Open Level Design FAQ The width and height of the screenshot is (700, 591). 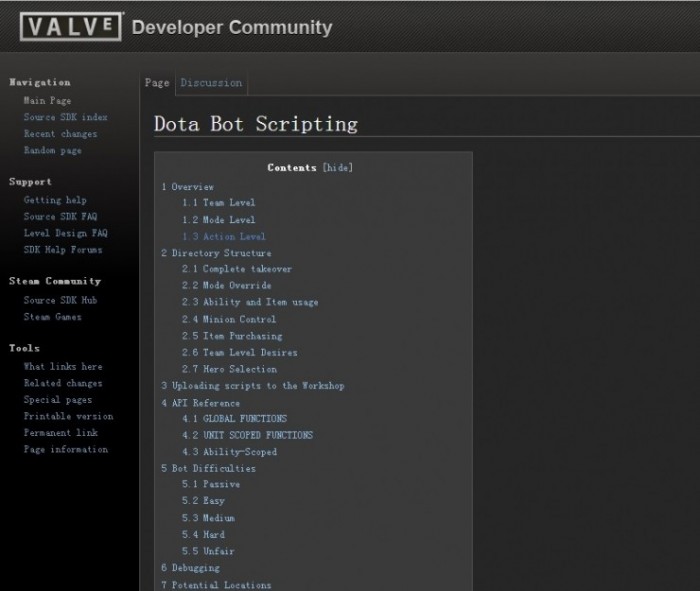click(66, 233)
